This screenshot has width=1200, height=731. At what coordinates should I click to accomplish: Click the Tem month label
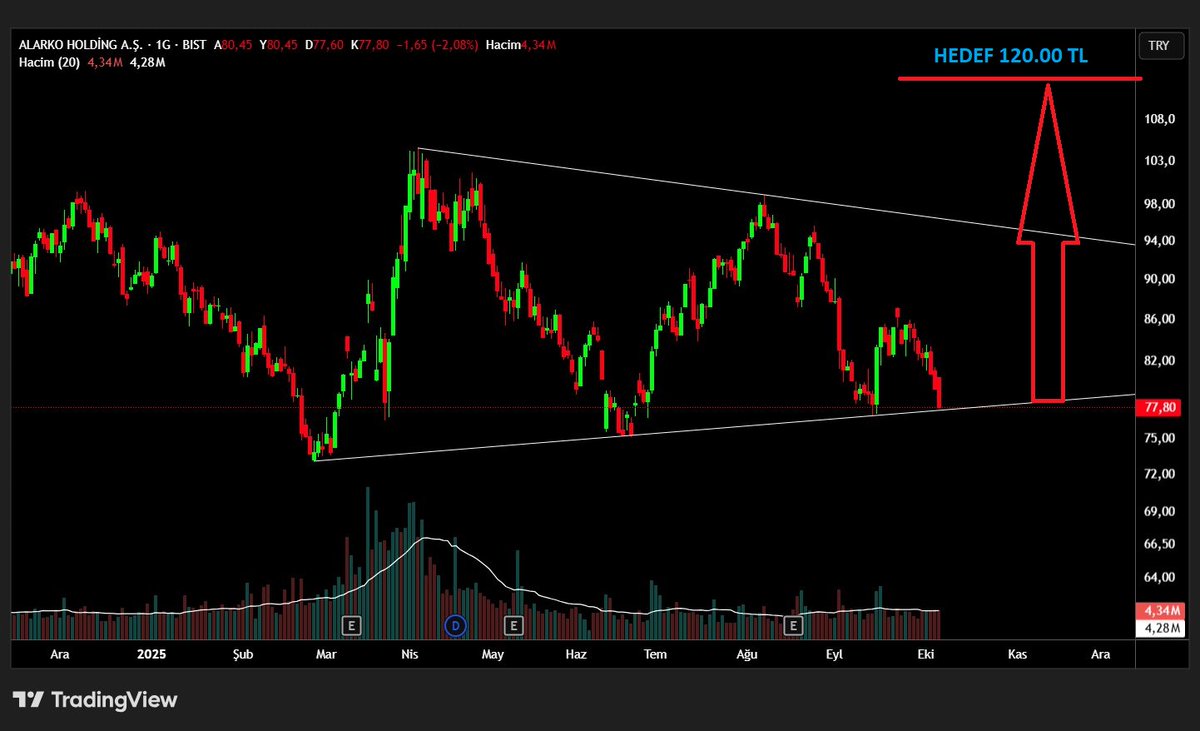pyautogui.click(x=655, y=654)
